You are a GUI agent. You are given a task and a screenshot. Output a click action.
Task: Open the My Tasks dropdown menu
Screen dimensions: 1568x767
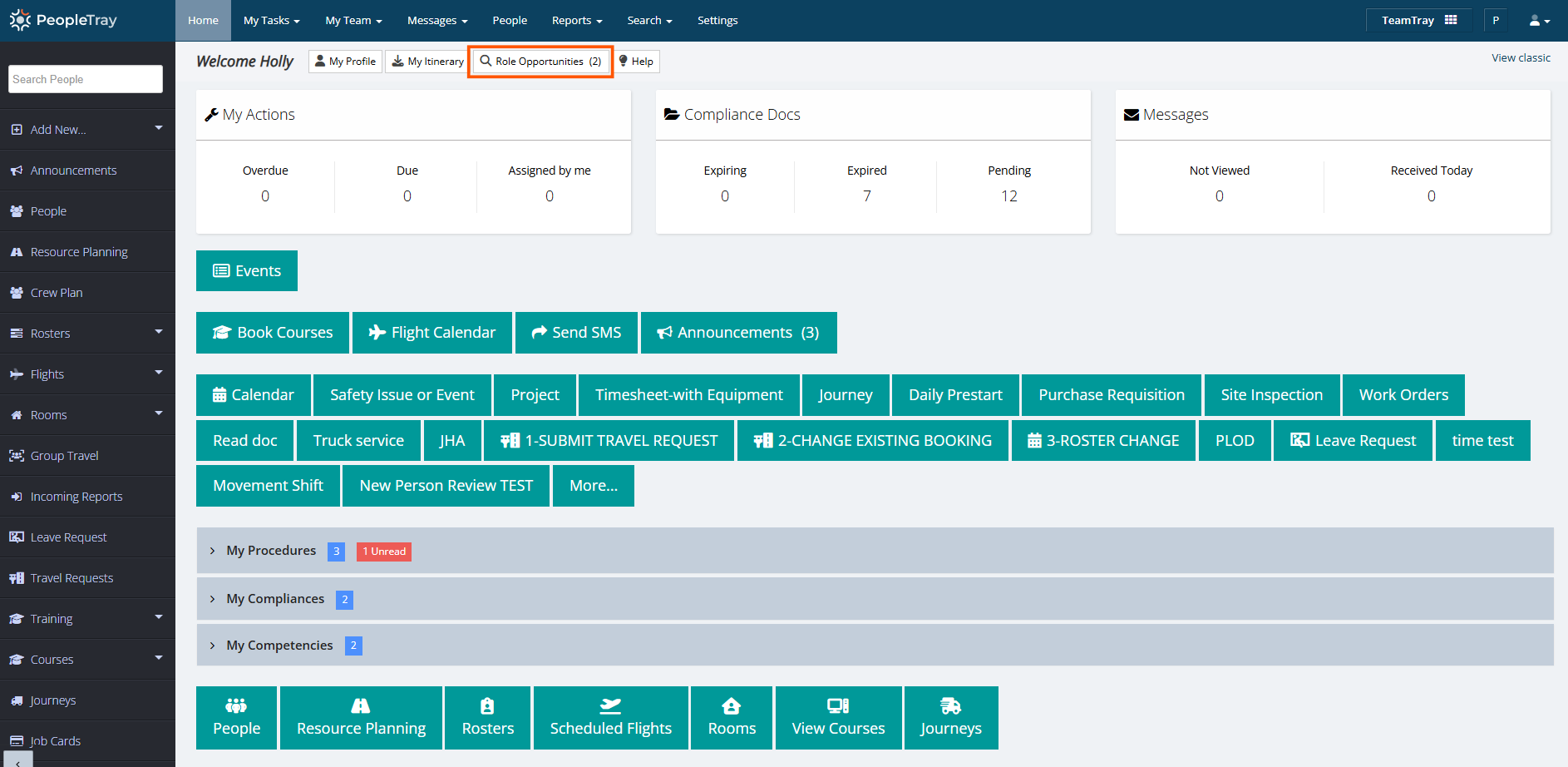(271, 21)
